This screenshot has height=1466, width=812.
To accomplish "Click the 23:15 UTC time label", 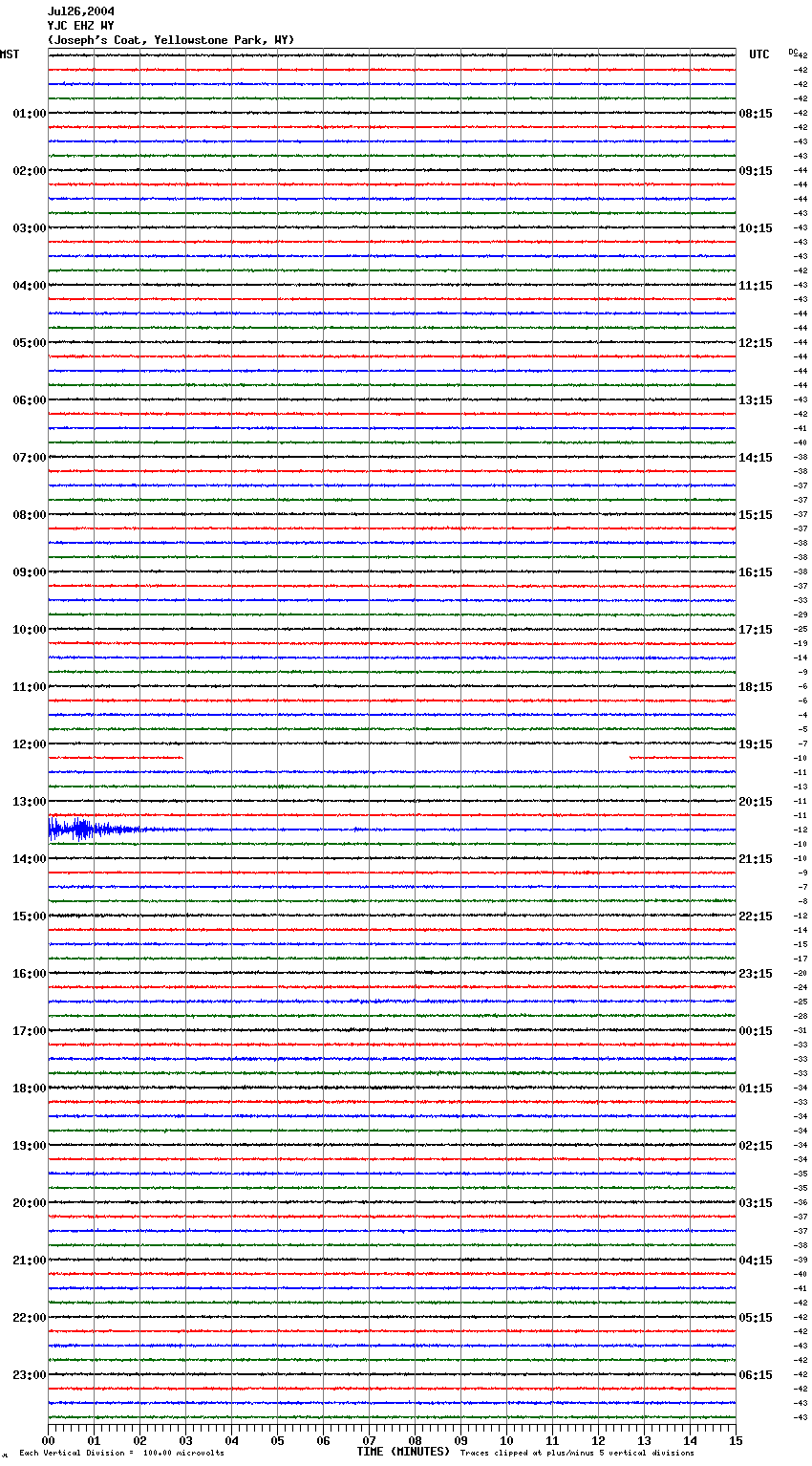I will tap(756, 974).
